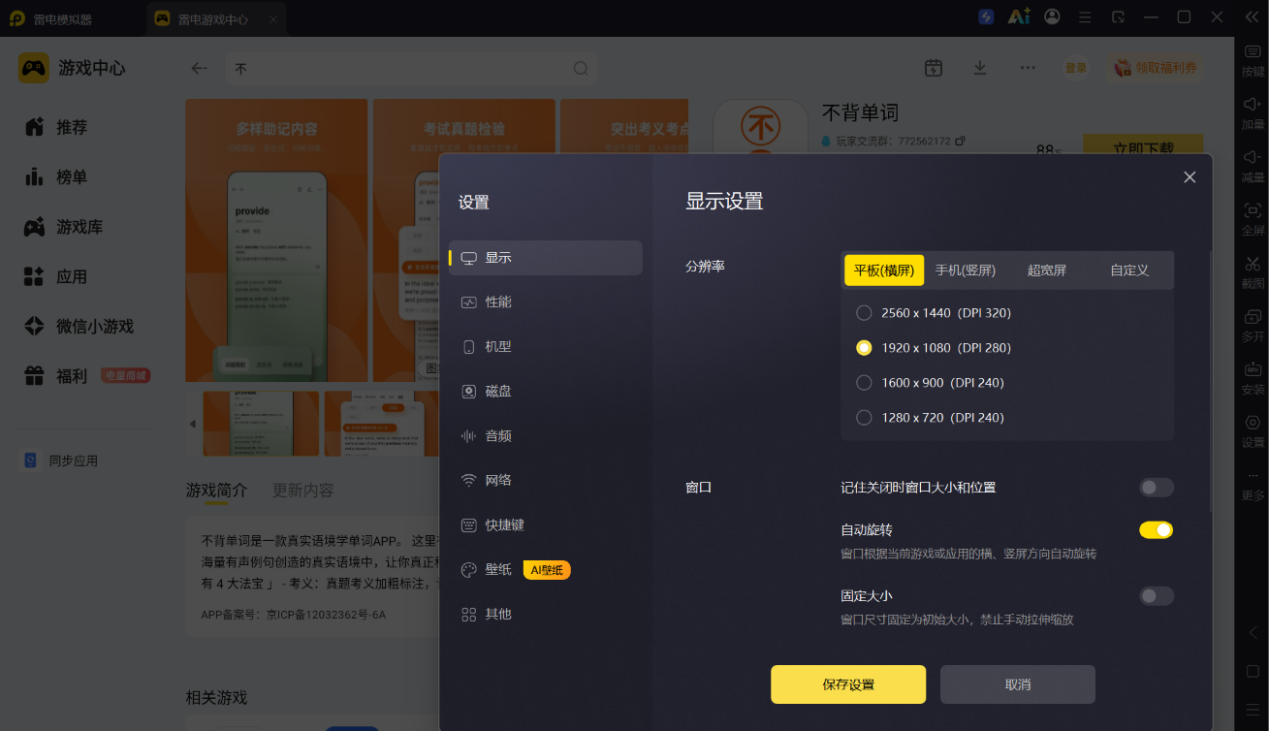This screenshot has height=731, width=1269.
Task: Click the blue lightning booster icon
Action: (x=986, y=17)
